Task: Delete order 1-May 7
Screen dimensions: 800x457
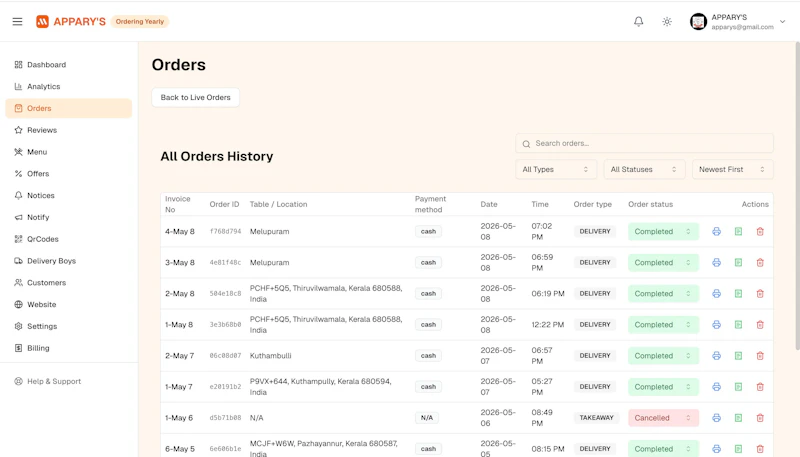Action: (x=760, y=387)
